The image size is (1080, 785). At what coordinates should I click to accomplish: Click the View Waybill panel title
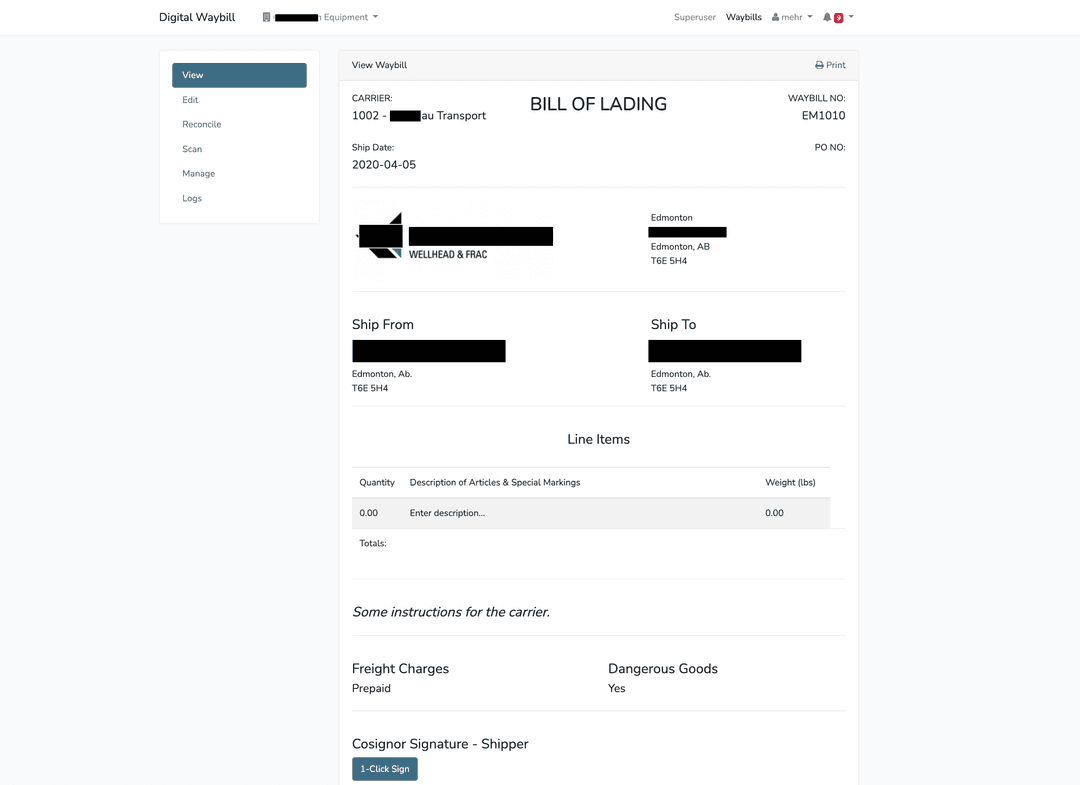point(380,65)
